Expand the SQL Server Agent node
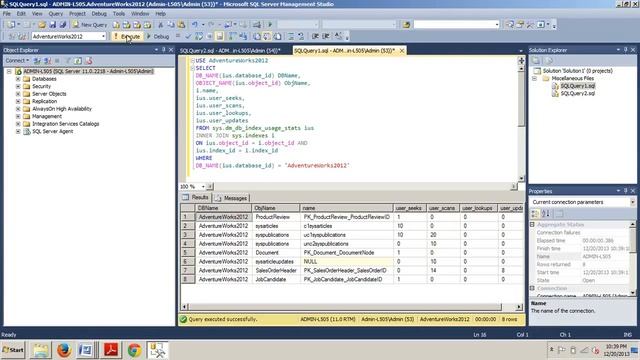 click(18, 131)
